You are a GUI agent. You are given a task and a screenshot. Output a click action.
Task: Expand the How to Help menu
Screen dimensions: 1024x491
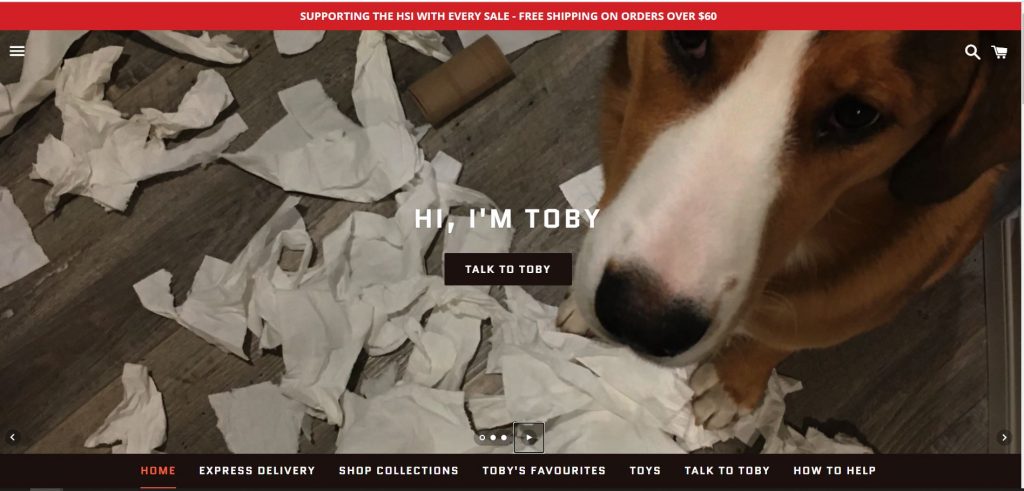pos(835,470)
